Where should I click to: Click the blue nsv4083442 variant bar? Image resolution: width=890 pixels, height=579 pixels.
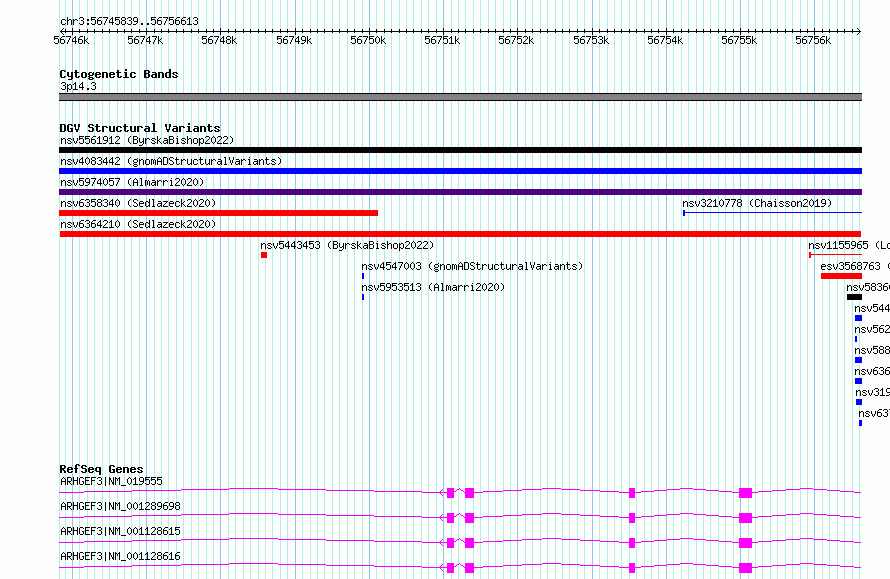pyautogui.click(x=460, y=171)
